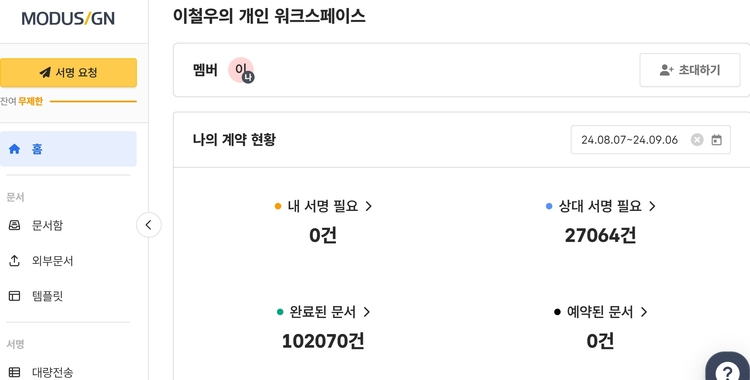Click the home icon in sidebar
This screenshot has height=380, width=750.
[14, 149]
